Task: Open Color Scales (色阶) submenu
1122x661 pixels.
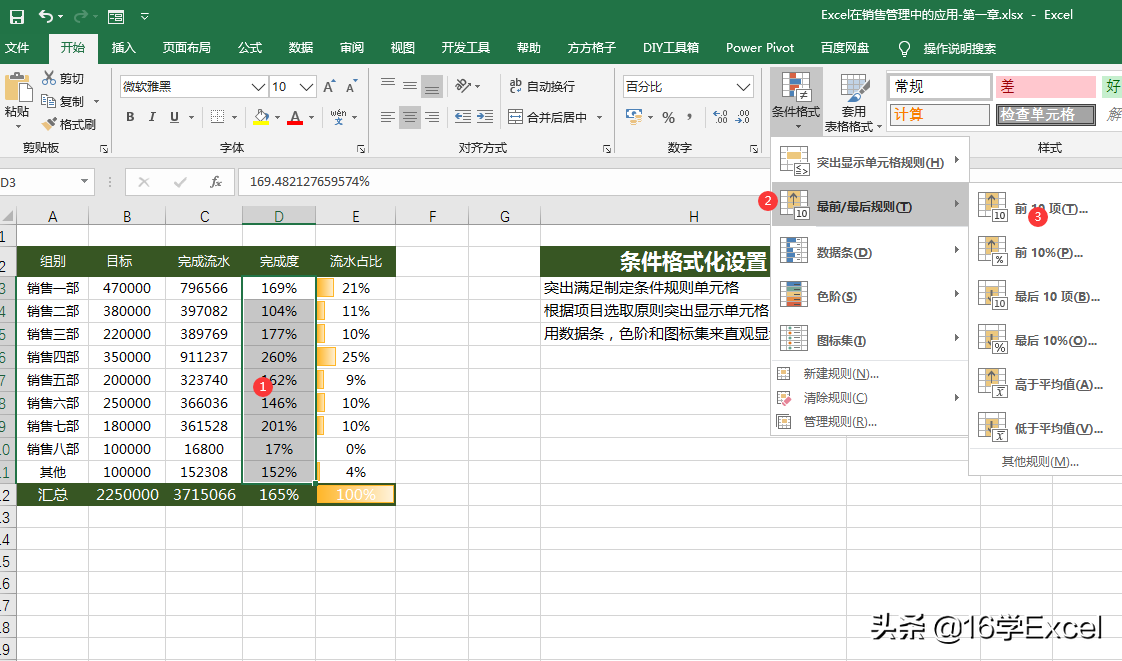Action: (869, 296)
